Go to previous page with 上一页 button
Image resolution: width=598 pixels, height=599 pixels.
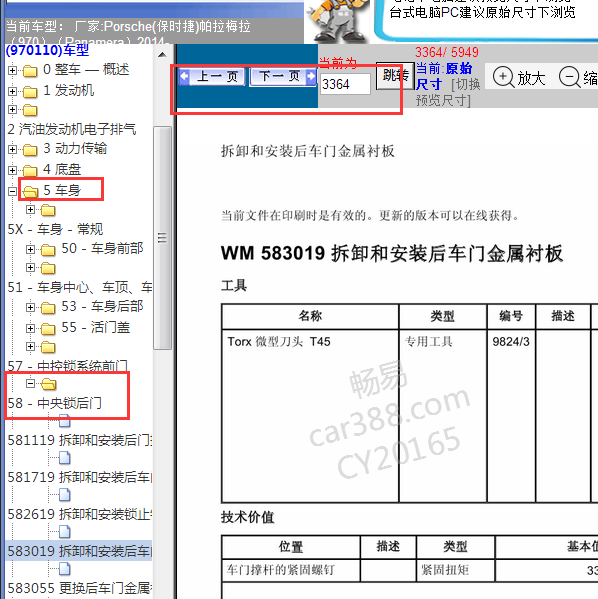coord(212,77)
